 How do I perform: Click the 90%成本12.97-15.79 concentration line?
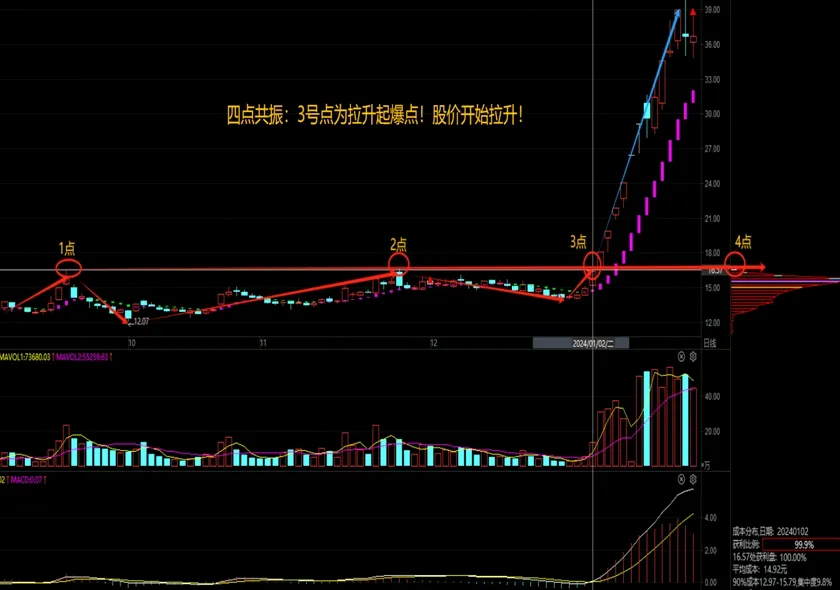pos(783,581)
